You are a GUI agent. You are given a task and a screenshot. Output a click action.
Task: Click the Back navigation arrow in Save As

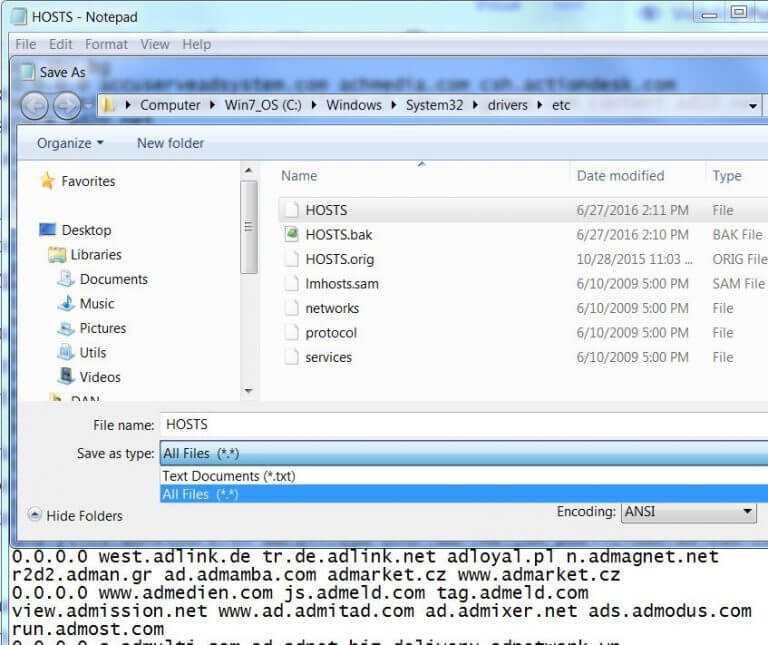coord(34,105)
